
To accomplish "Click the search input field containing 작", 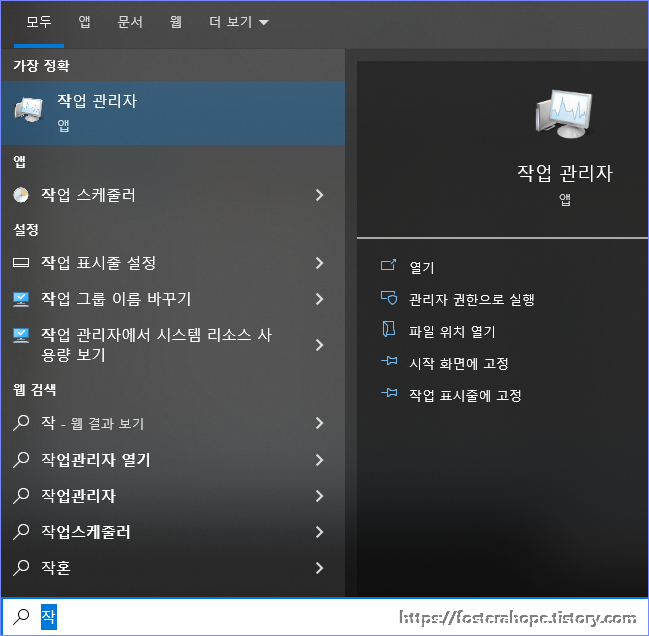I will point(324,617).
